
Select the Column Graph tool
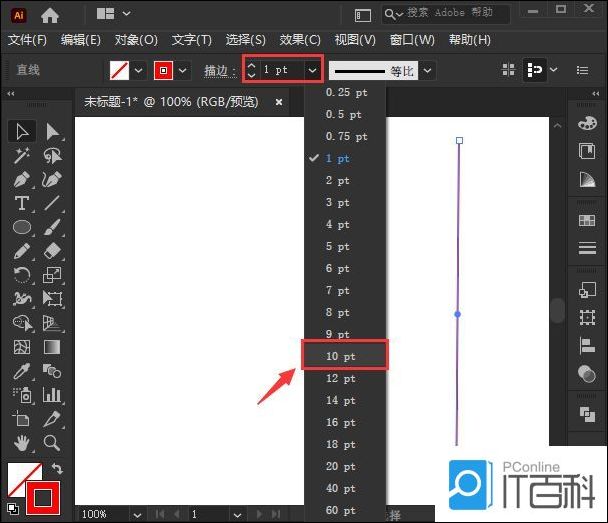[52, 395]
